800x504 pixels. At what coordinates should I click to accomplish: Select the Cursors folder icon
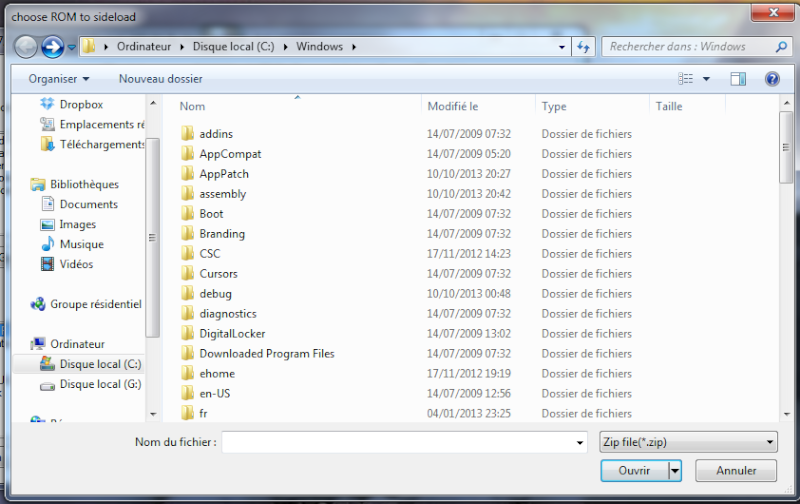(187, 273)
